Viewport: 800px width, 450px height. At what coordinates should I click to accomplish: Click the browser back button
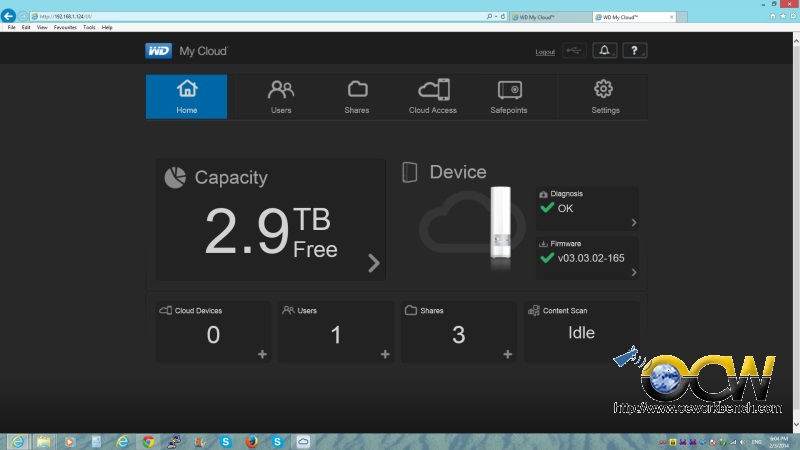pyautogui.click(x=8, y=16)
